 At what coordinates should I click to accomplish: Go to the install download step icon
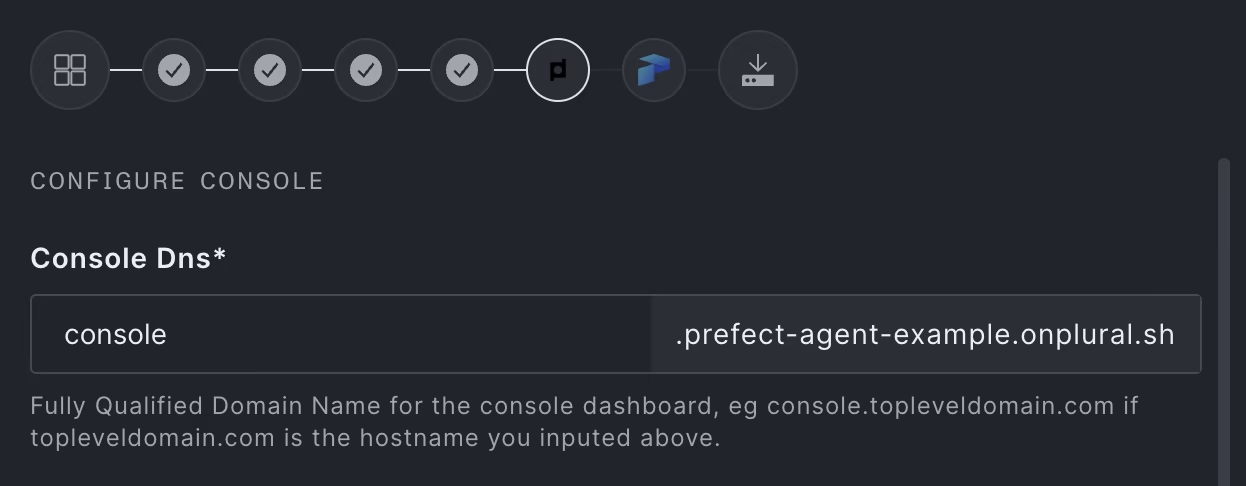[758, 70]
